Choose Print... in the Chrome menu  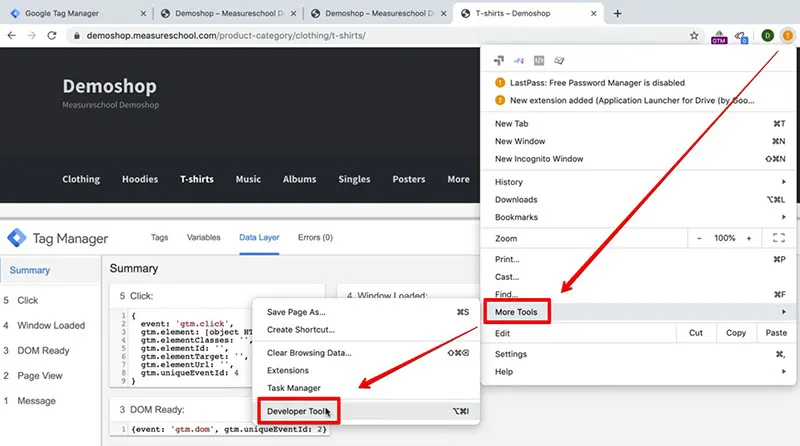[638, 259]
